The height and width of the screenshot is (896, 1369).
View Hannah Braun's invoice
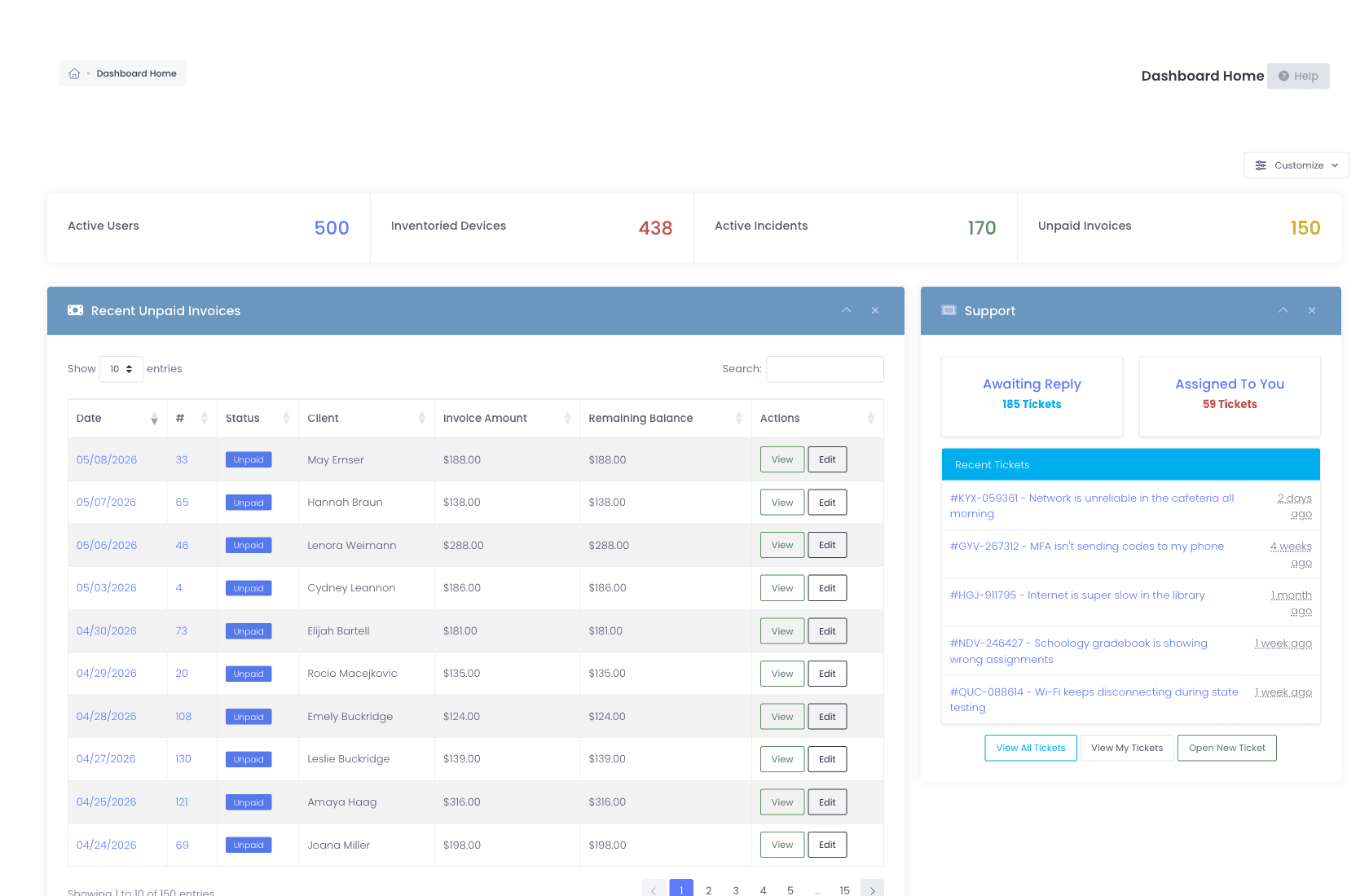[782, 503]
